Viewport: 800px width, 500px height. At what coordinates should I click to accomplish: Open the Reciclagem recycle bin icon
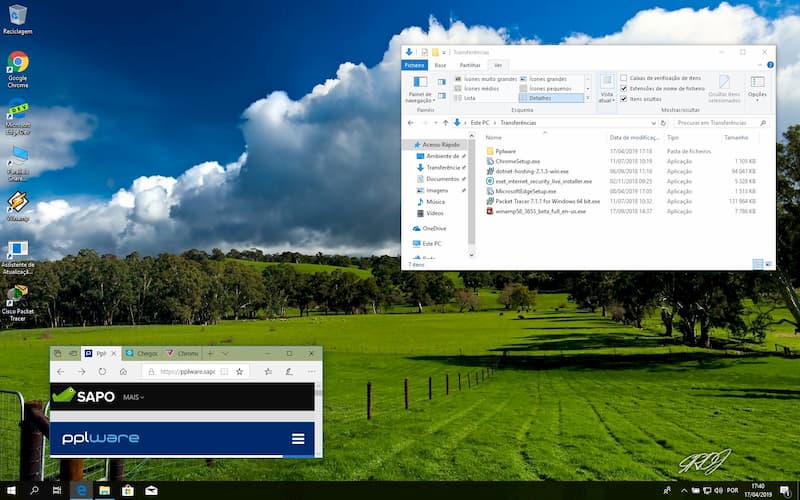click(x=17, y=19)
